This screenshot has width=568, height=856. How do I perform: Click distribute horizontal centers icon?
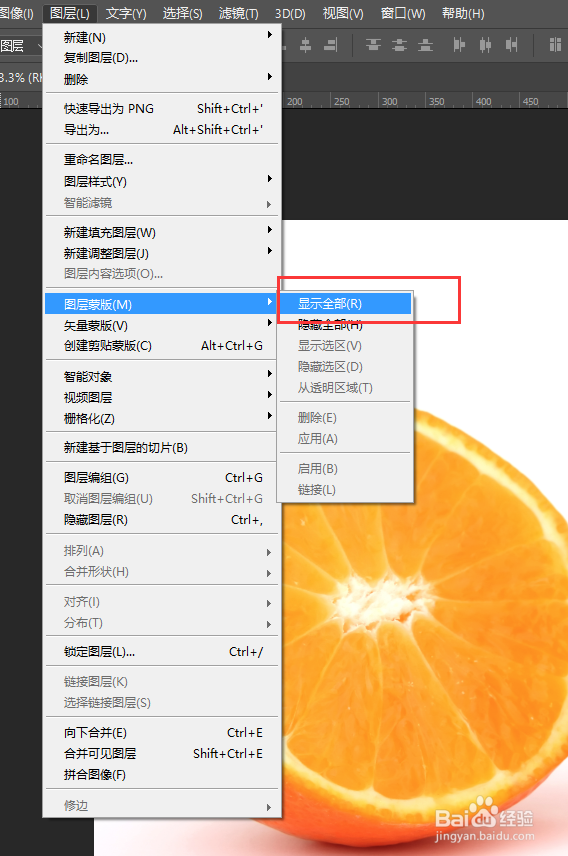pos(485,45)
